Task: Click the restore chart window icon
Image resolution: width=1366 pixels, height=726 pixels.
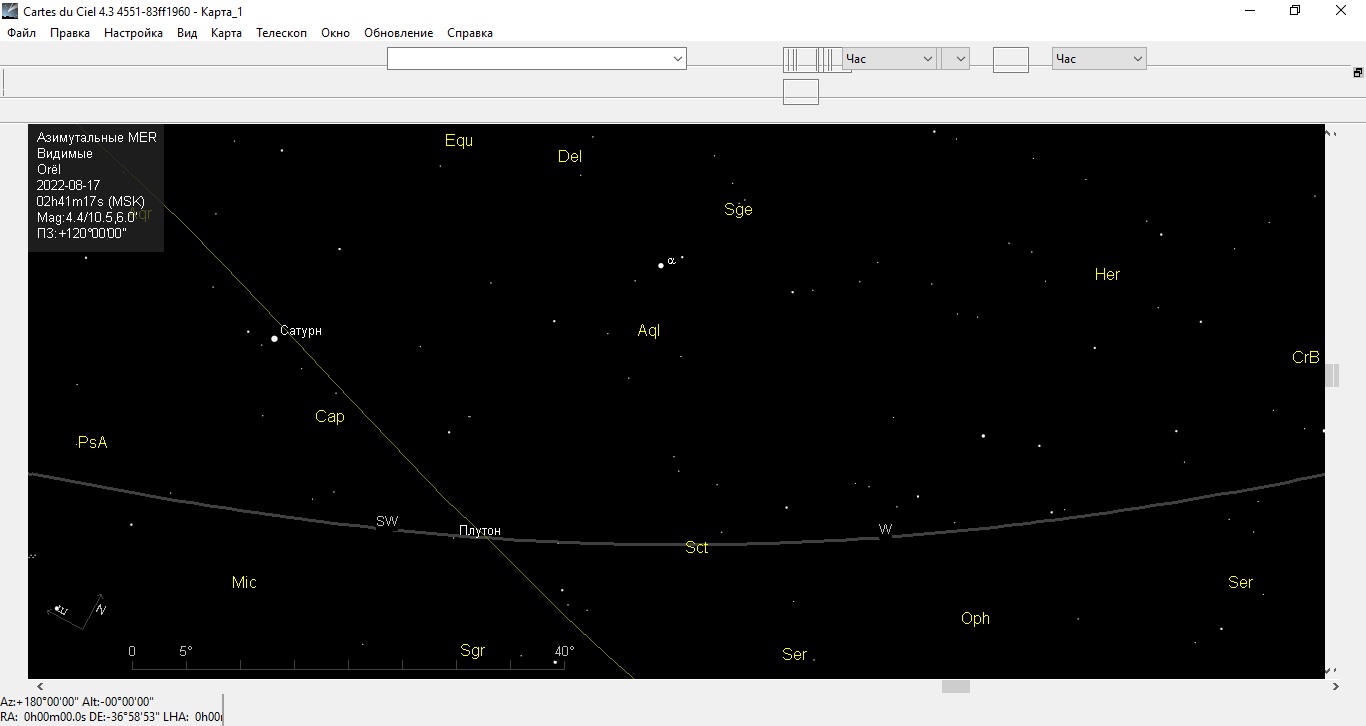Action: [x=1357, y=73]
